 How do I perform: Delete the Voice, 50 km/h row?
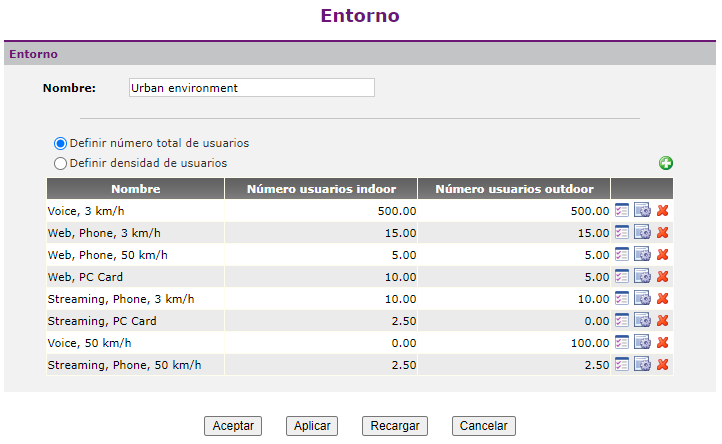[x=663, y=343]
